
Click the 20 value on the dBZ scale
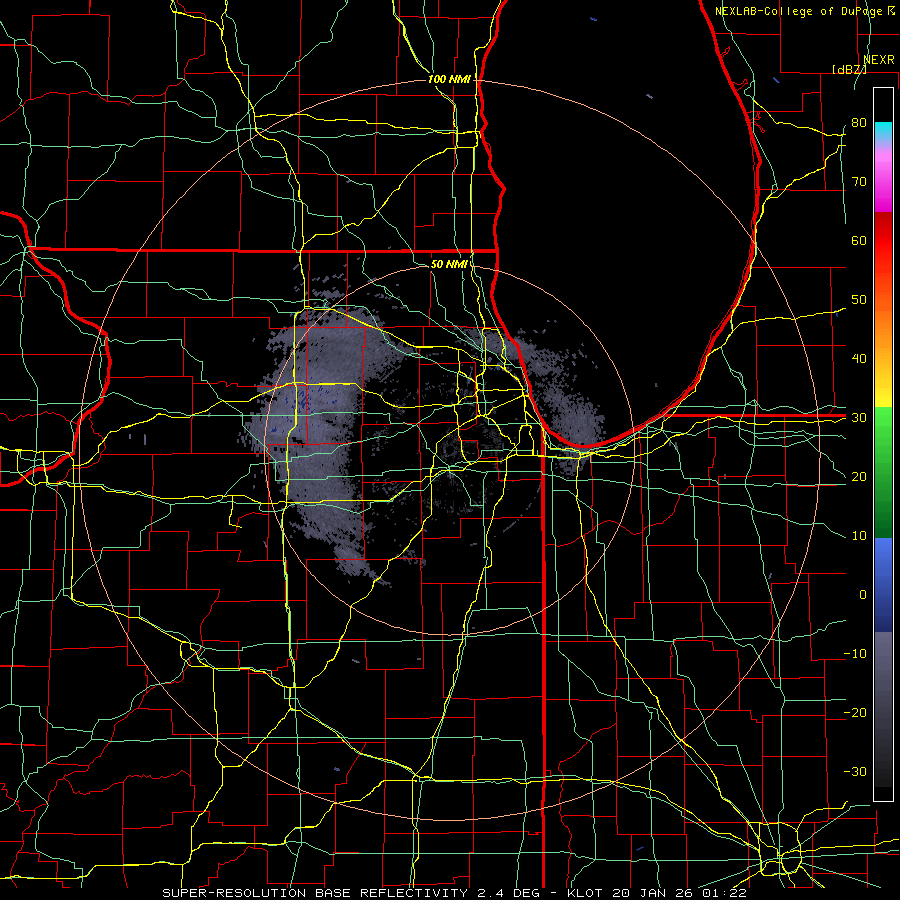(x=859, y=476)
